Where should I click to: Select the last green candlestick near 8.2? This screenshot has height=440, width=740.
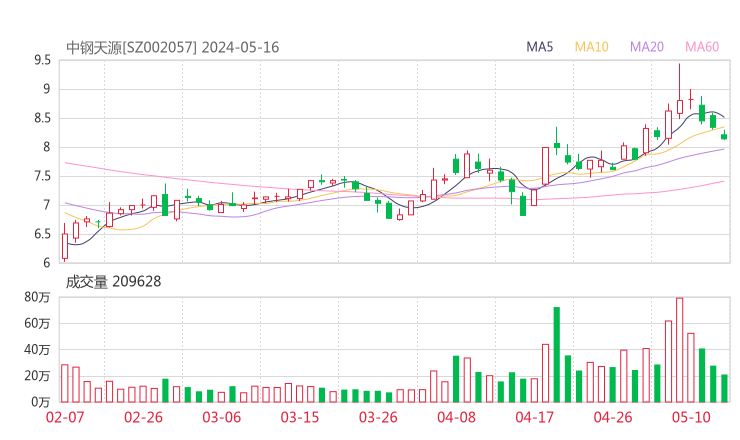tap(724, 136)
